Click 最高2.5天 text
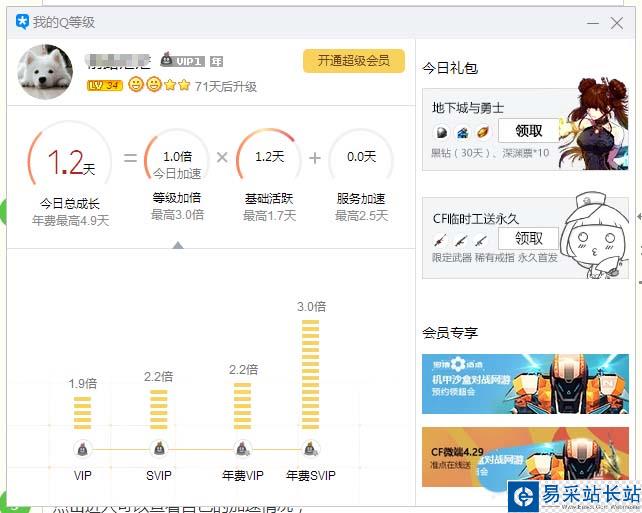The image size is (642, 513). click(361, 215)
